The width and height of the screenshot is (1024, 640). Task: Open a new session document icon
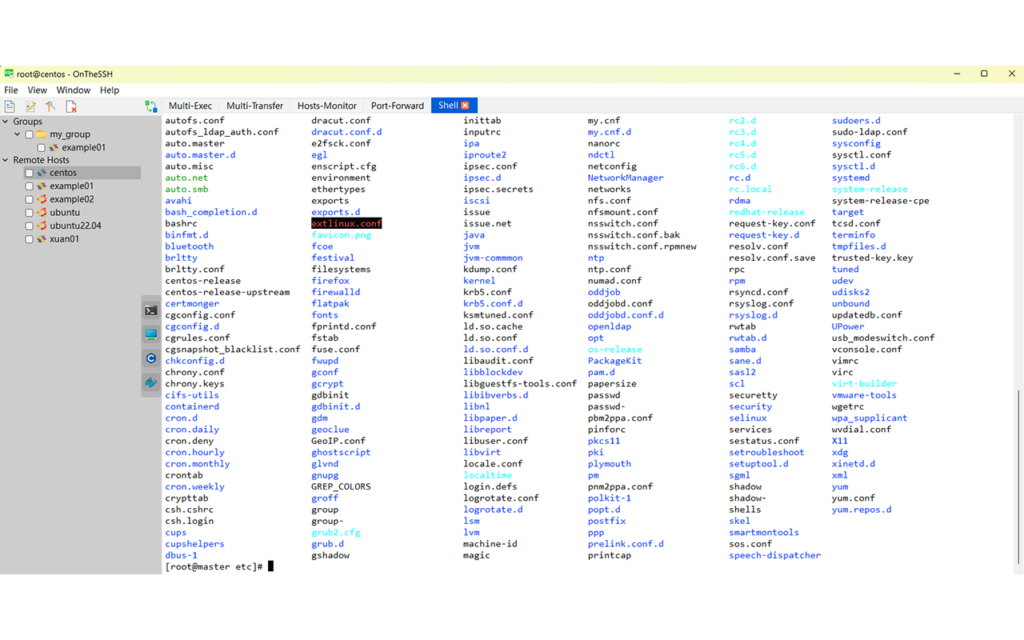pyautogui.click(x=11, y=105)
